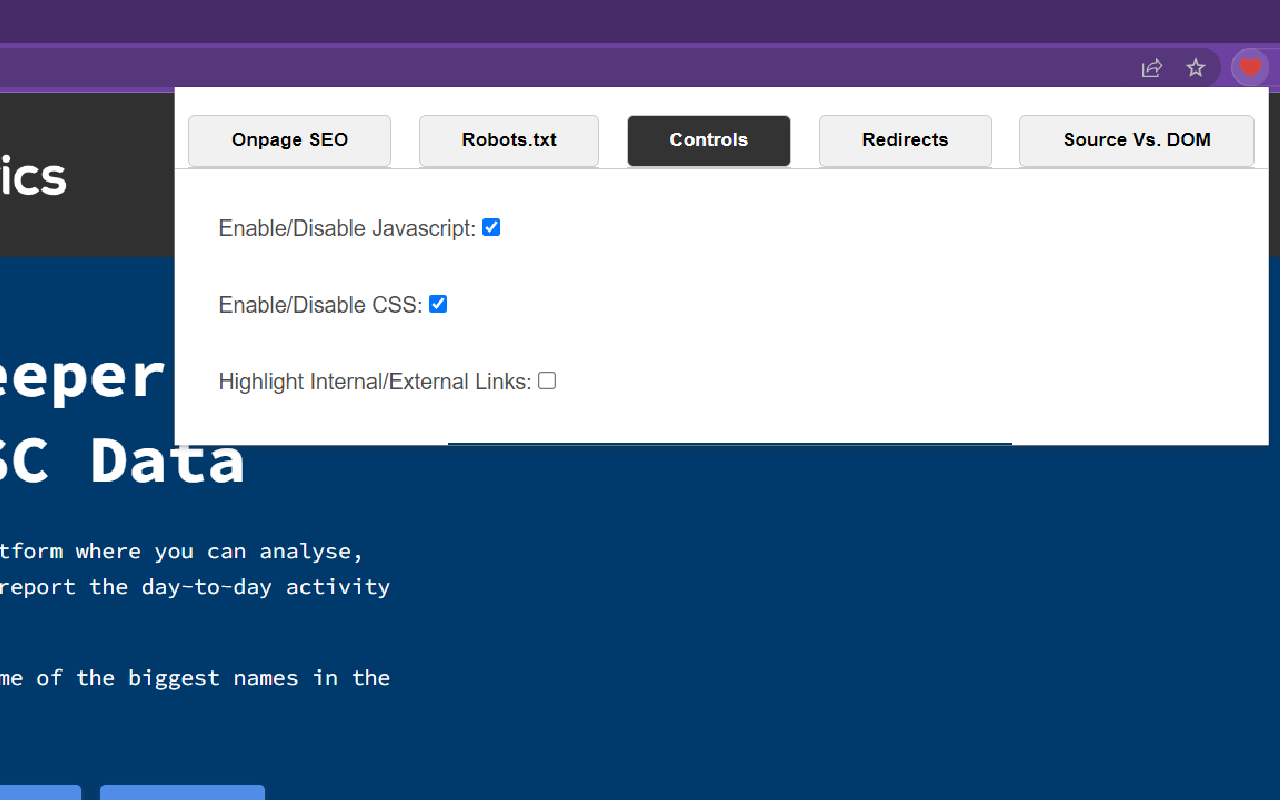Open the red heart extension icon
This screenshot has height=800, width=1280.
tap(1250, 67)
